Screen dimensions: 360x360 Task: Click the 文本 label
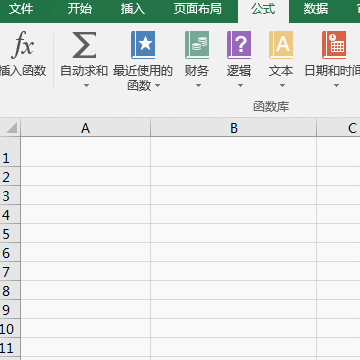[x=281, y=71]
